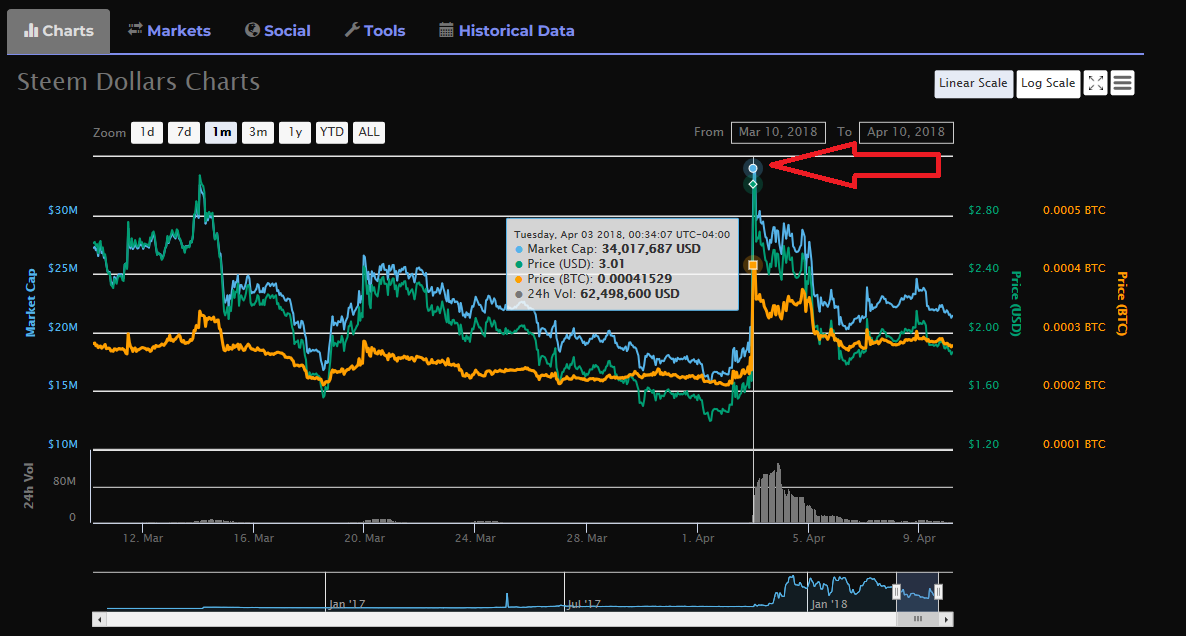Choose YTD zoom range
This screenshot has width=1186, height=636.
pyautogui.click(x=331, y=132)
